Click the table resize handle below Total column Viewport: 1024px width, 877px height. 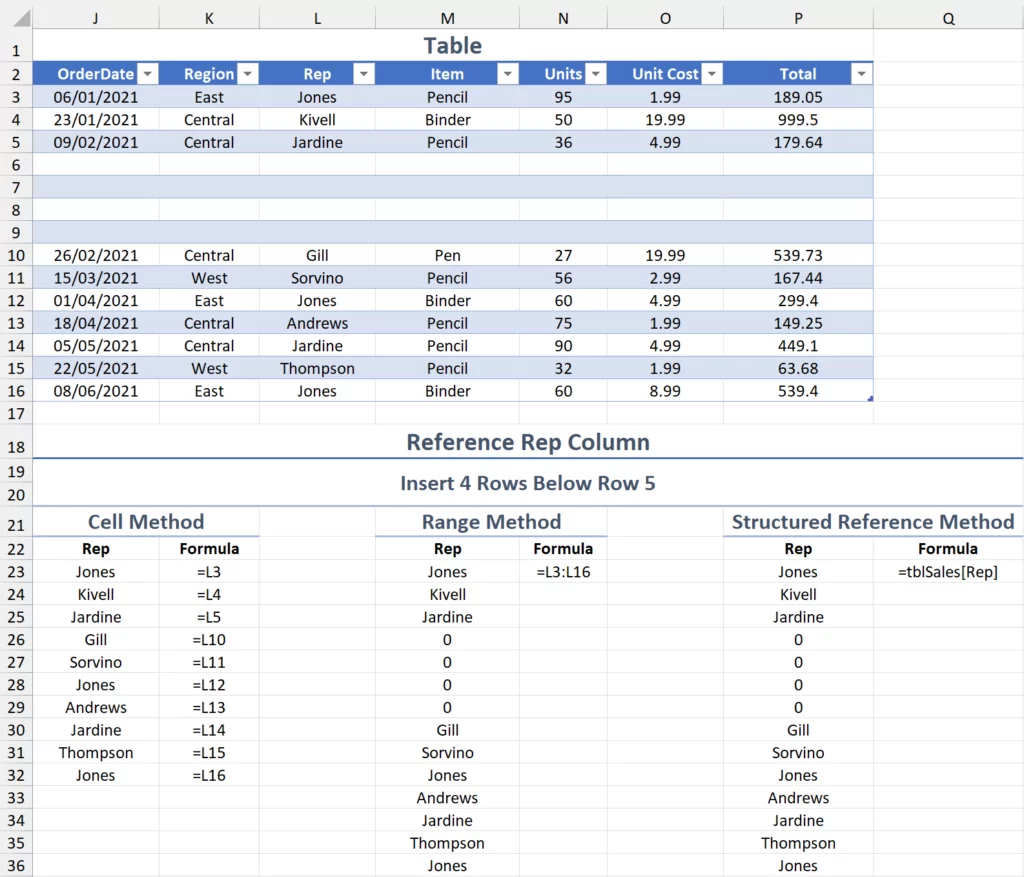(870, 399)
